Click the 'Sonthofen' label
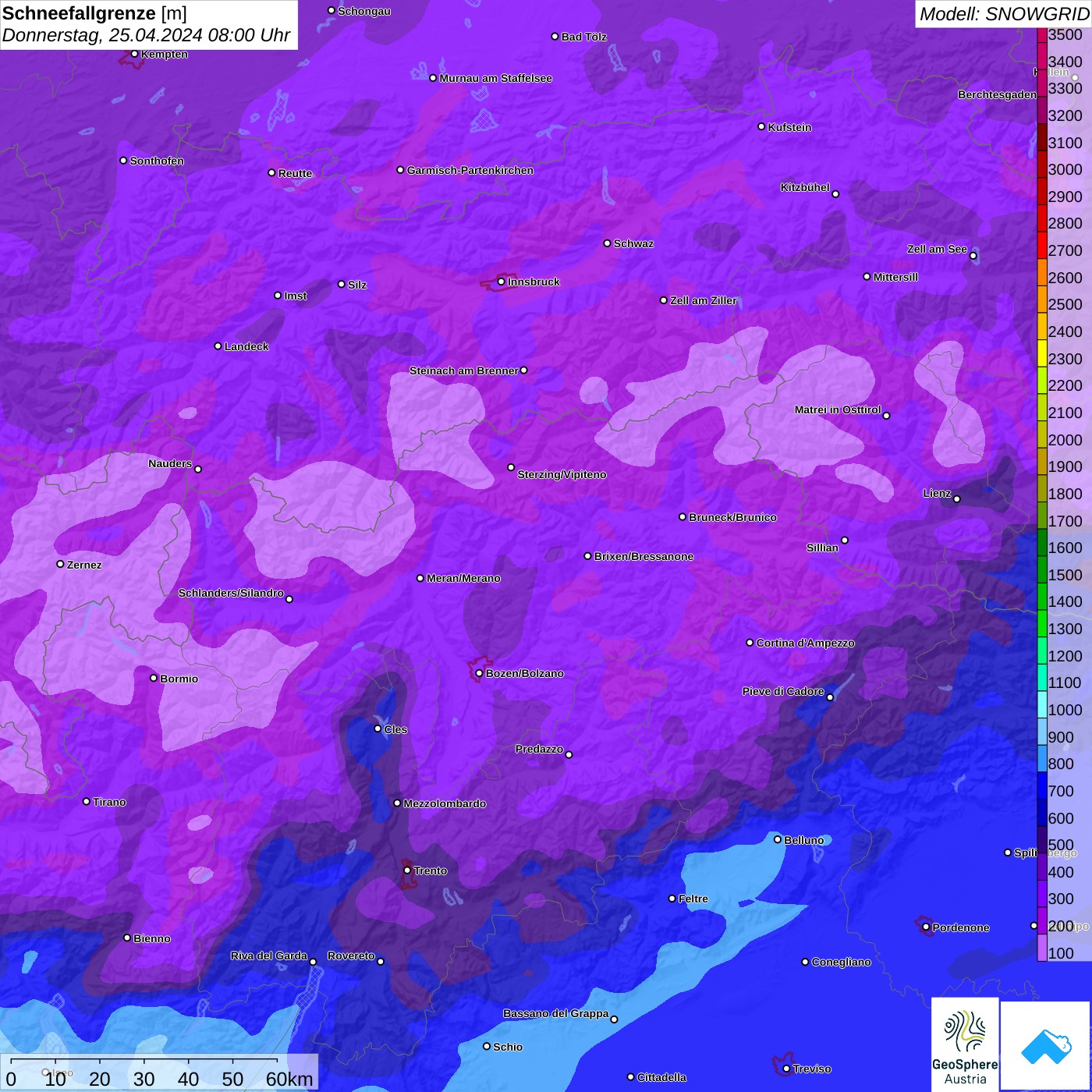This screenshot has height=1092, width=1092. [157, 161]
